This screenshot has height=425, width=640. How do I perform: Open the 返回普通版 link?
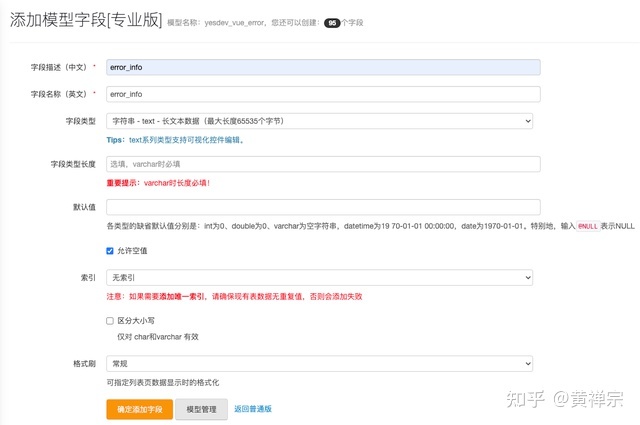[253, 409]
